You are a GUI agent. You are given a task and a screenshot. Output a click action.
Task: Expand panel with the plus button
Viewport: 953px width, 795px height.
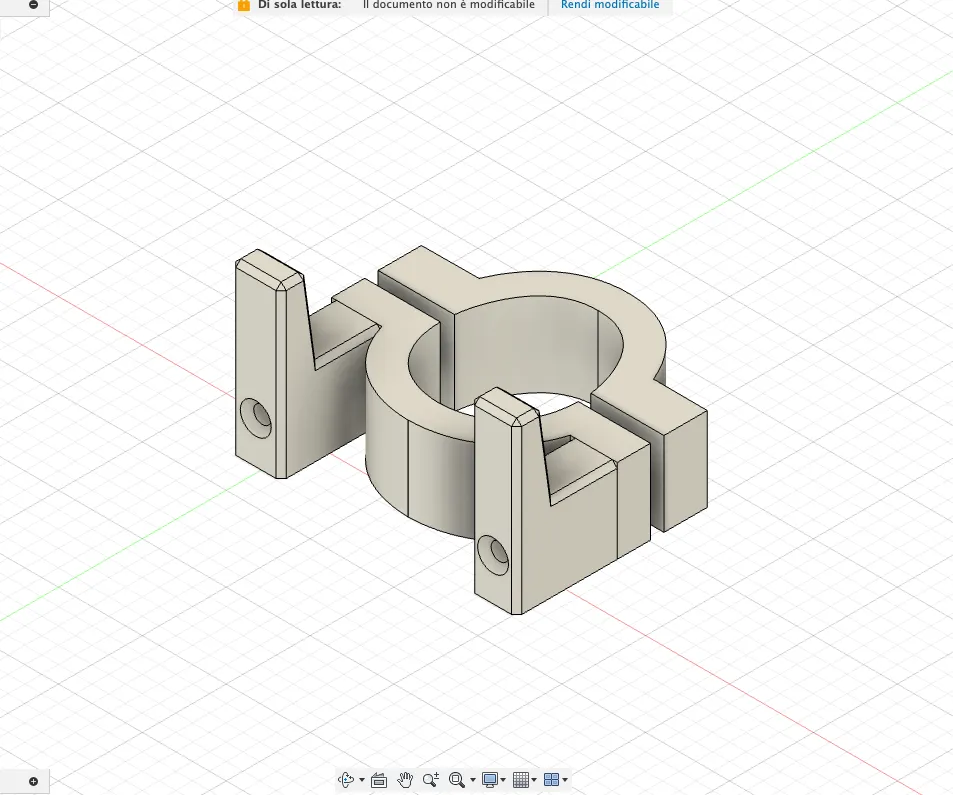33,782
